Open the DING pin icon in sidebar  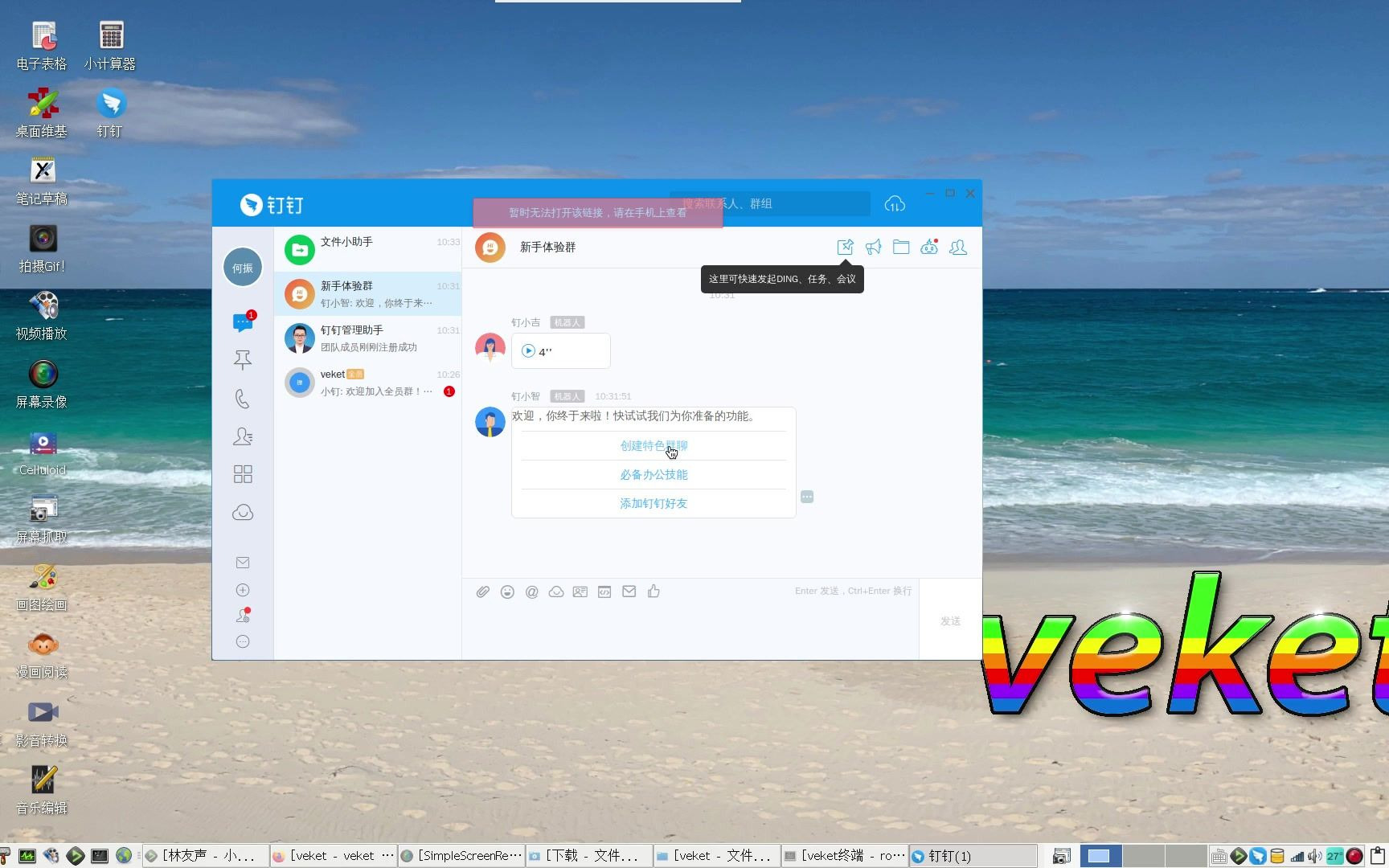click(x=243, y=360)
